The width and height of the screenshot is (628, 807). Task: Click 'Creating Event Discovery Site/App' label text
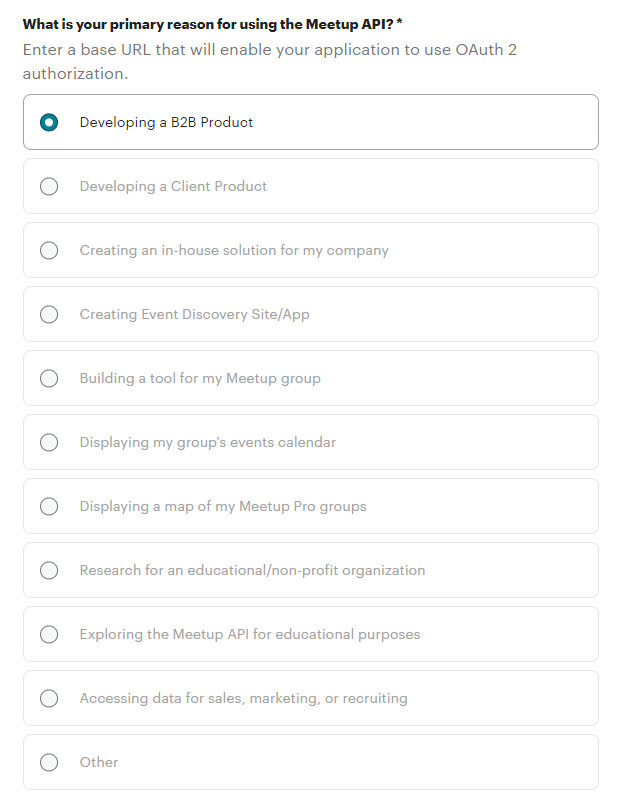[194, 314]
